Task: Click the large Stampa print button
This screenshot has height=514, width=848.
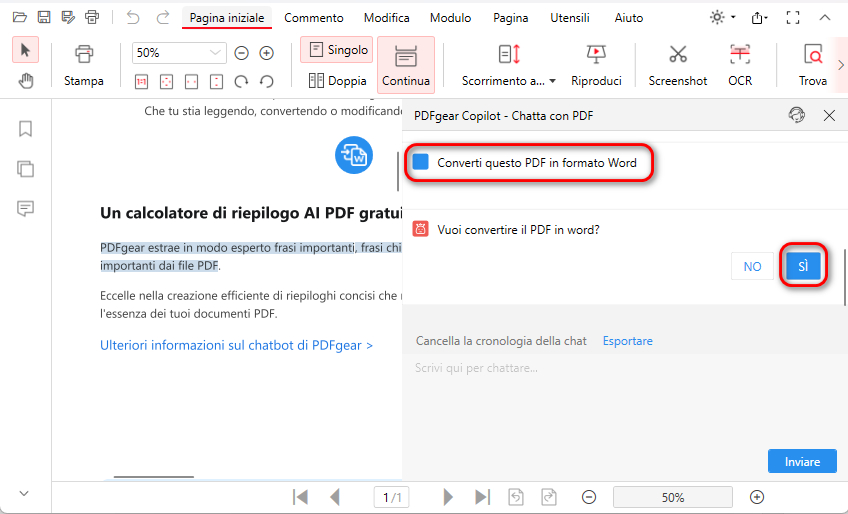Action: click(x=84, y=65)
